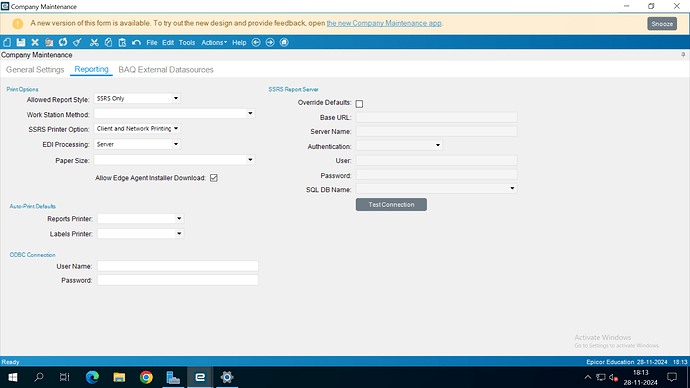Expand Authentication dropdown
This screenshot has height=388, width=690.
coord(437,145)
